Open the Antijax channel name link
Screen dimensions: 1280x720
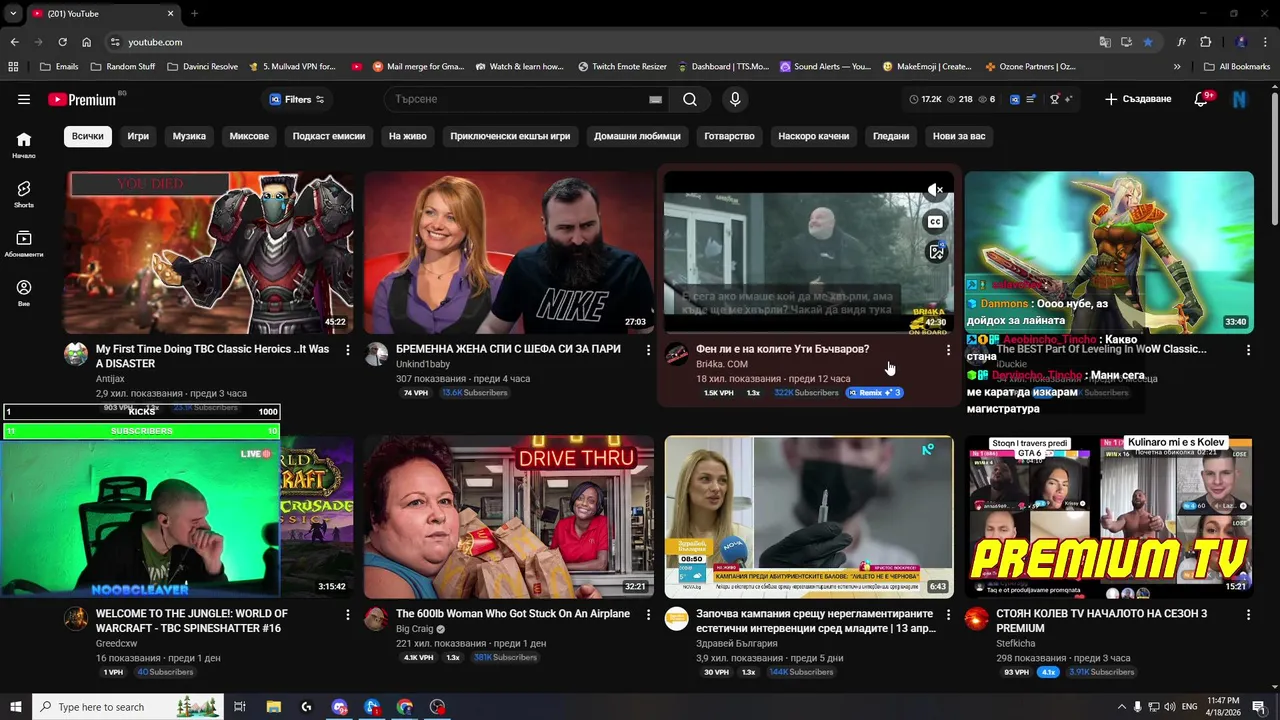tap(110, 379)
